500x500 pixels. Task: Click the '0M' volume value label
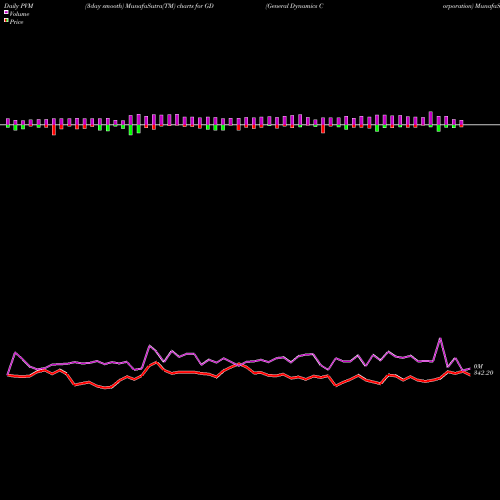coord(478,366)
